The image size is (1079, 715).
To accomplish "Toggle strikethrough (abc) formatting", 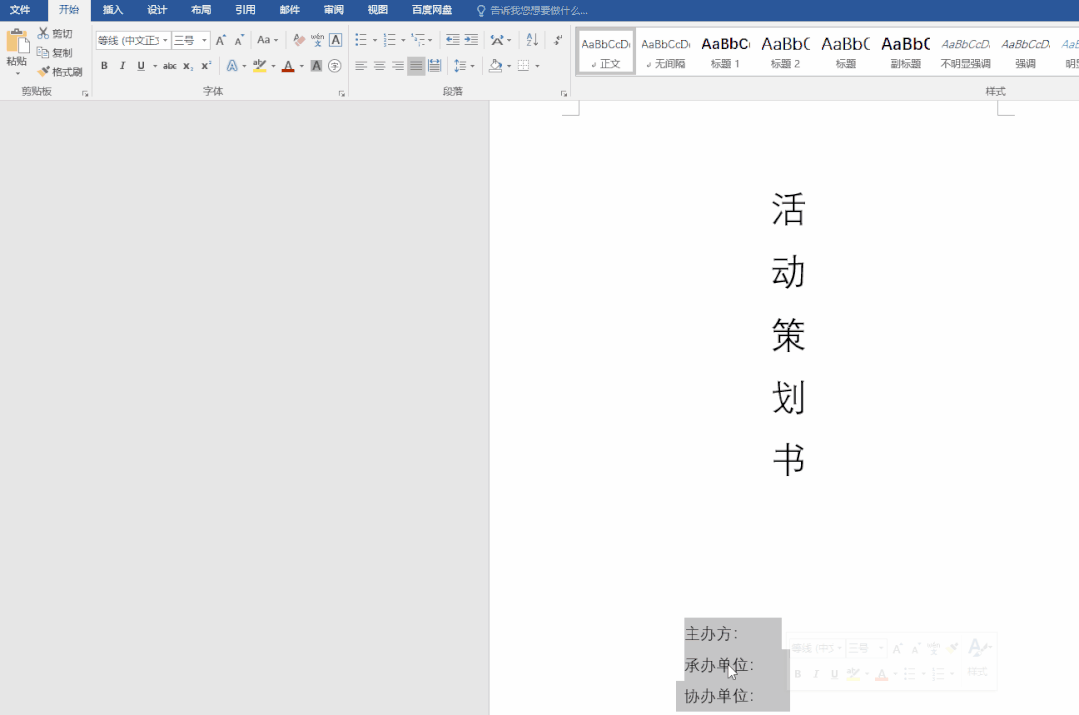I will (169, 66).
